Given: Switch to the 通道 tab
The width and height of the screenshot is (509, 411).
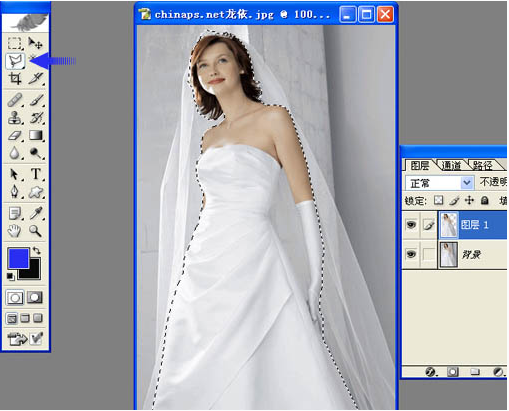Looking at the screenshot, I should [x=451, y=165].
